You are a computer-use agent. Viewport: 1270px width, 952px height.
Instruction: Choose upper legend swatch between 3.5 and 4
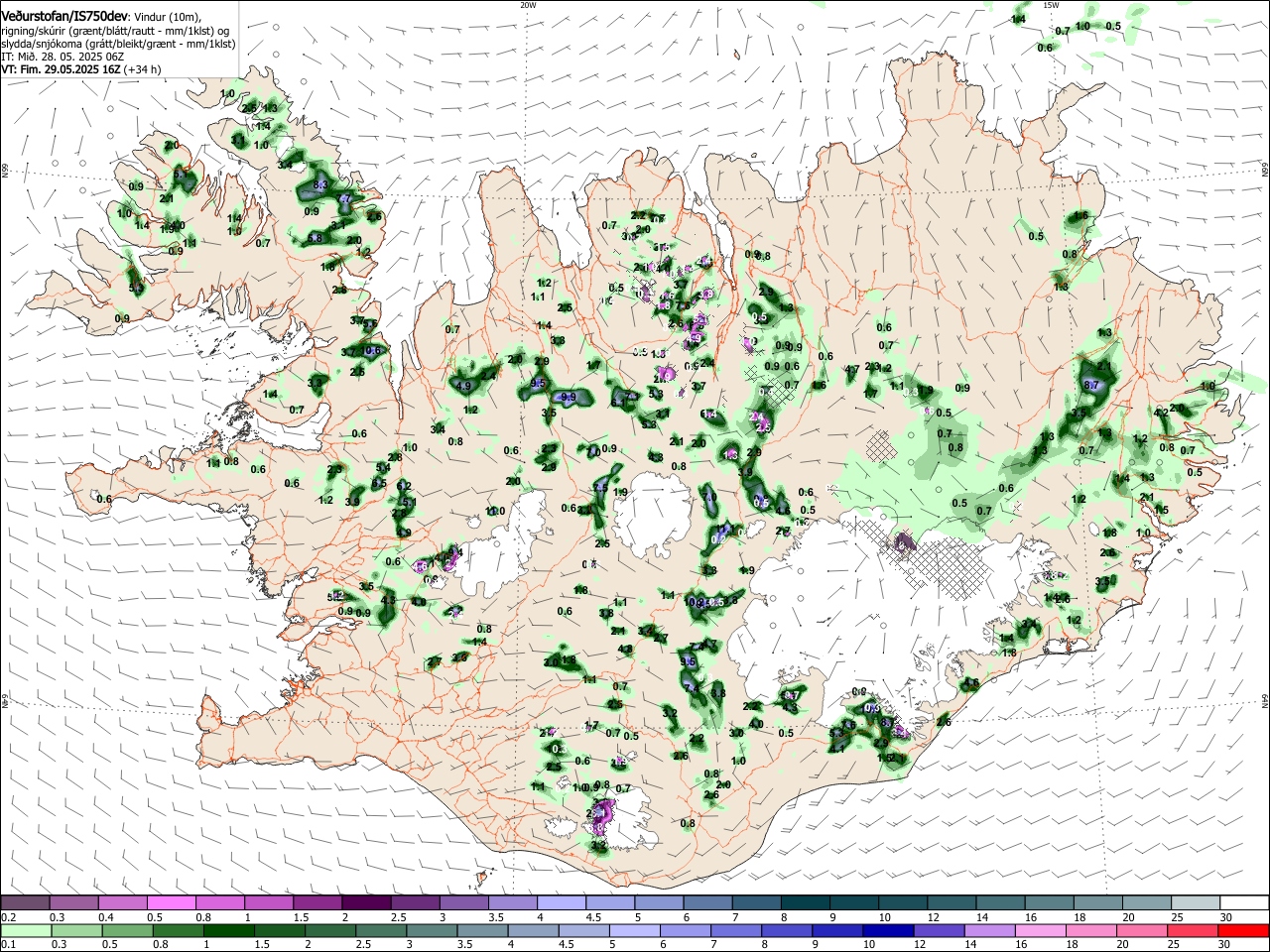513,903
